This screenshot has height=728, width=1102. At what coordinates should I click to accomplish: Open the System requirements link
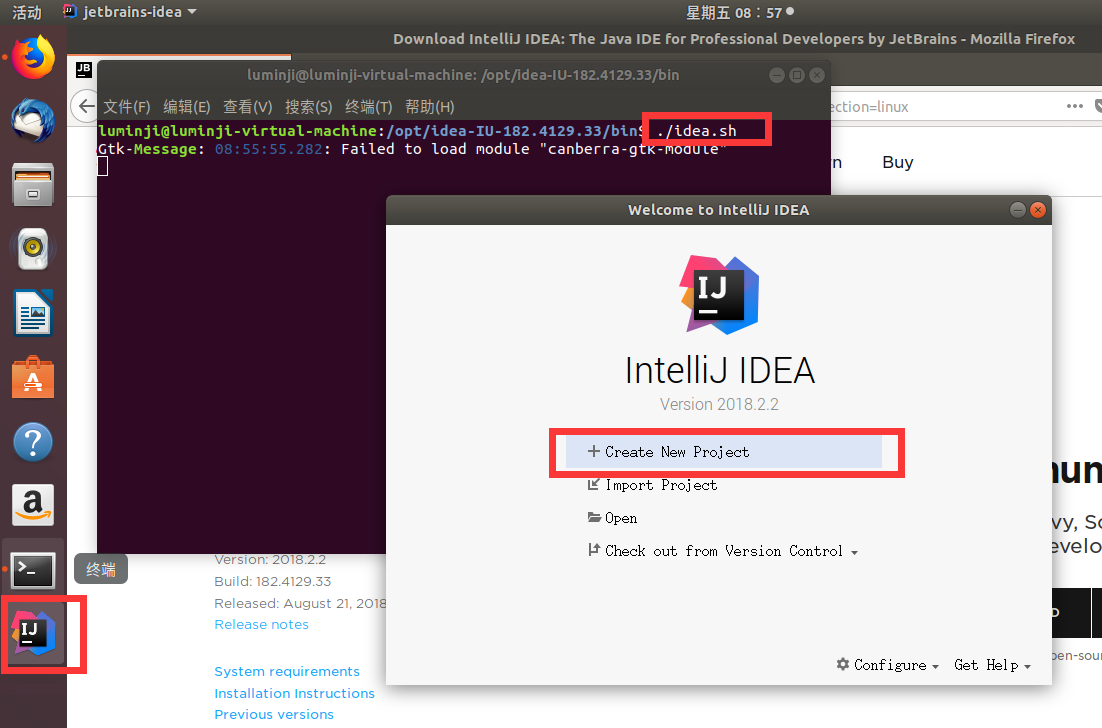(287, 671)
